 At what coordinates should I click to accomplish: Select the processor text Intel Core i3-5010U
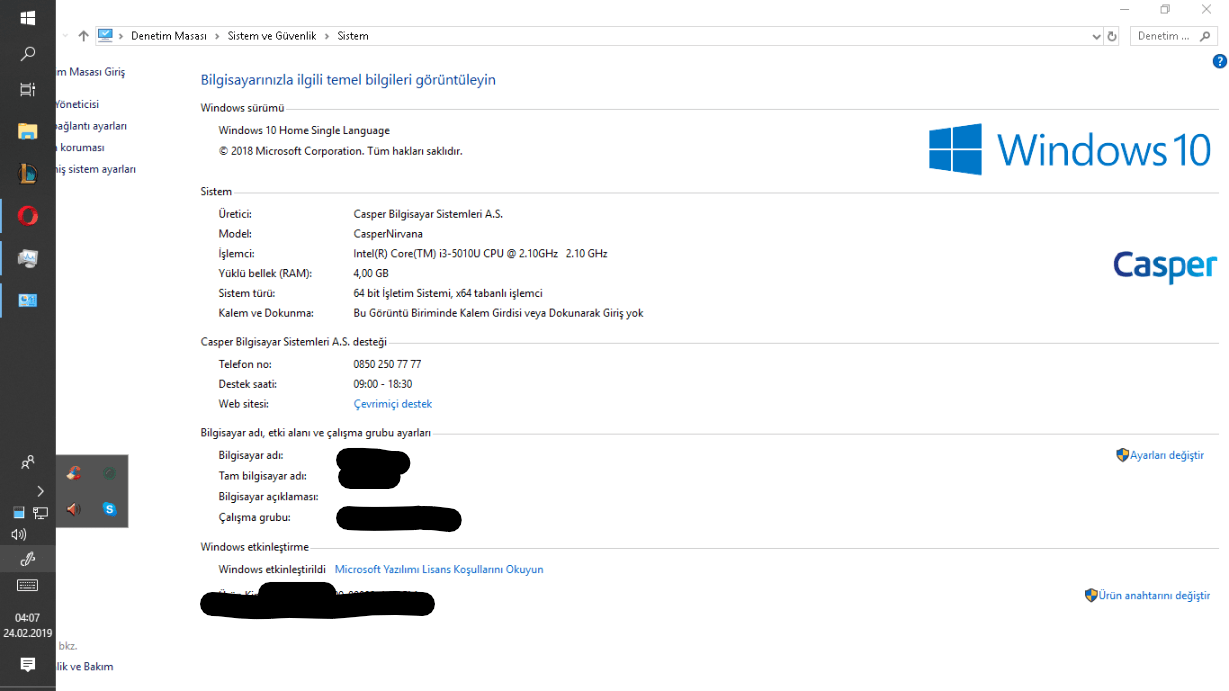480,253
